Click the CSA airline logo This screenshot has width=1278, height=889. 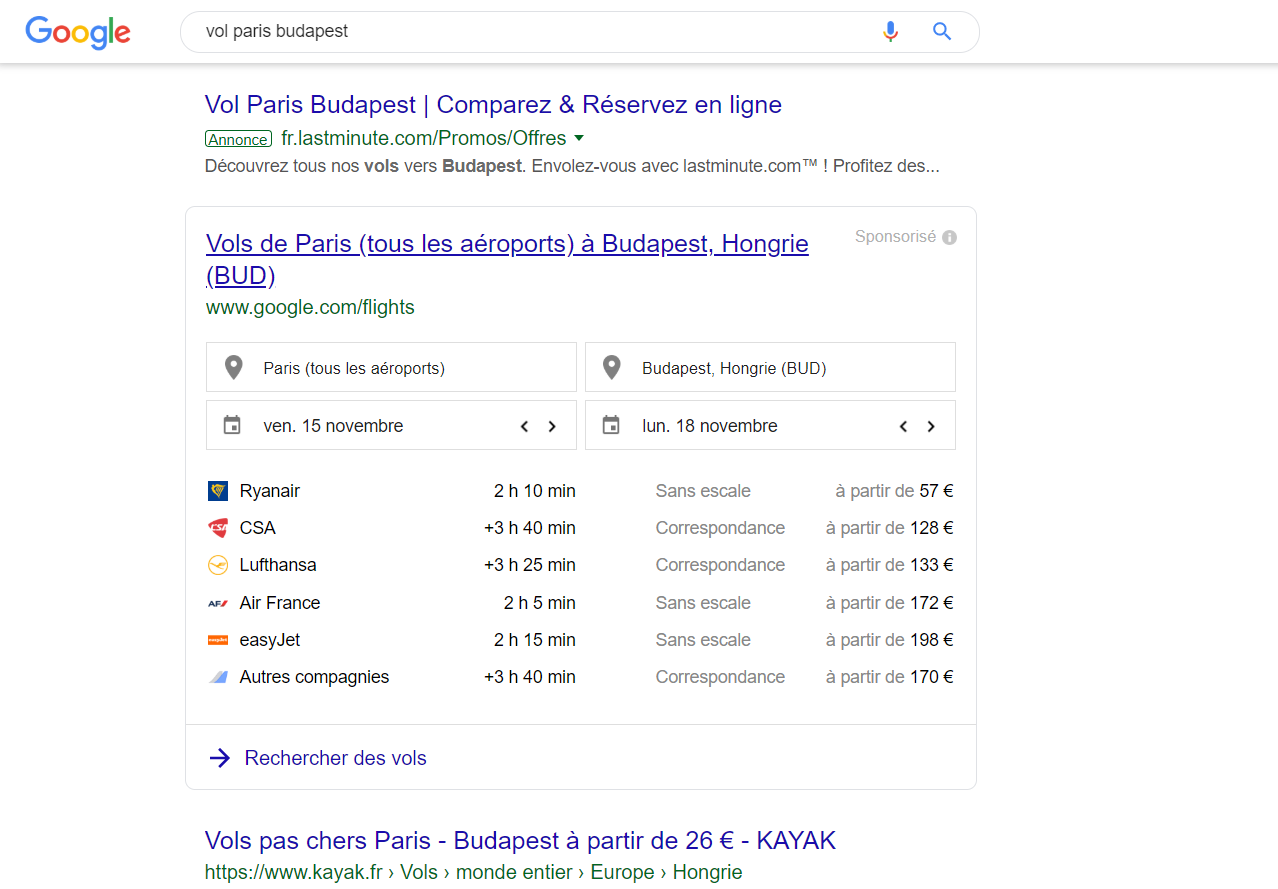(x=218, y=528)
